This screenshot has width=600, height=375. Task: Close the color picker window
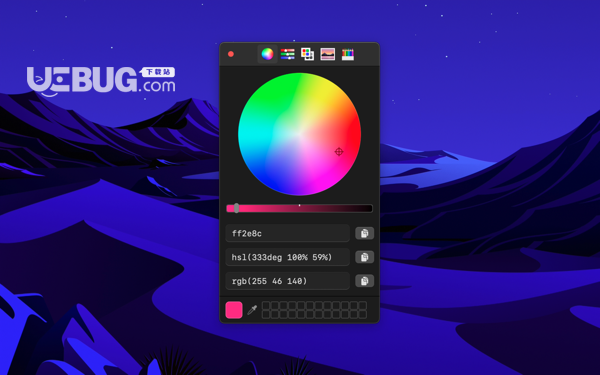click(x=231, y=54)
